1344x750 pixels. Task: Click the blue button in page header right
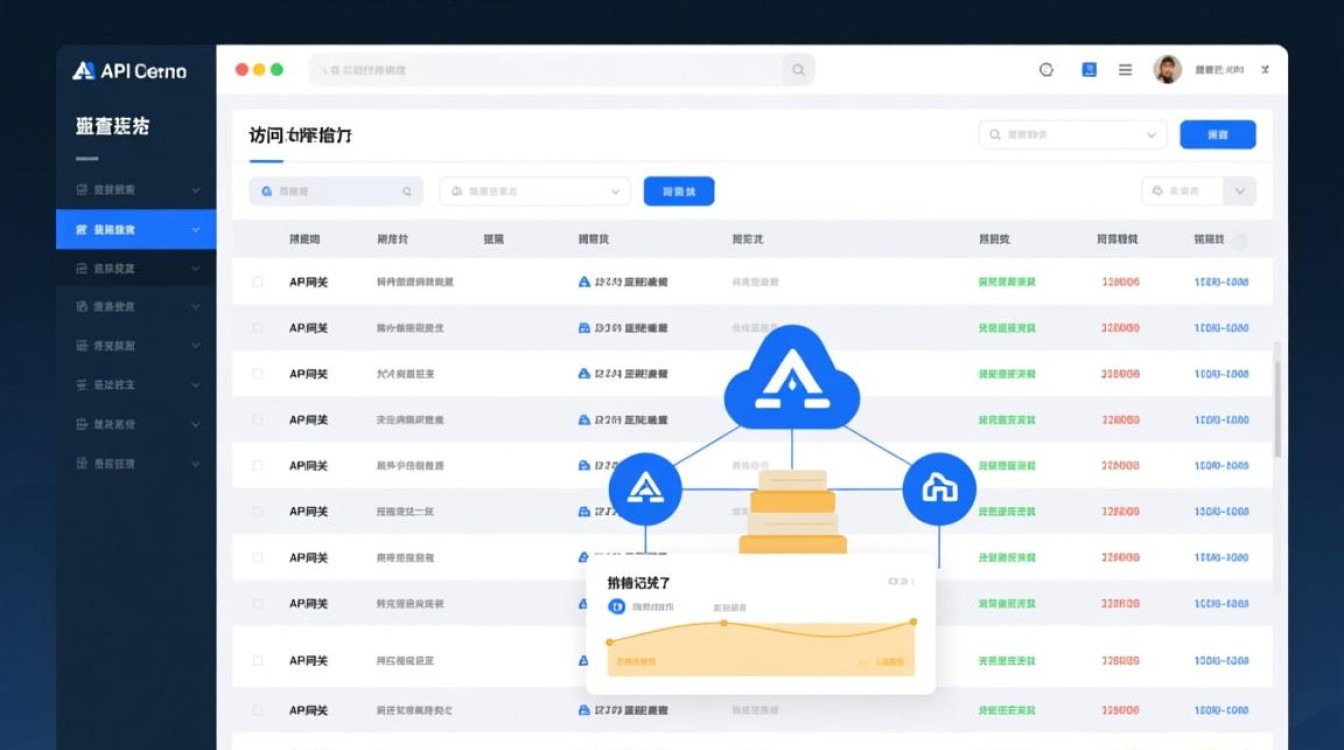tap(1217, 134)
